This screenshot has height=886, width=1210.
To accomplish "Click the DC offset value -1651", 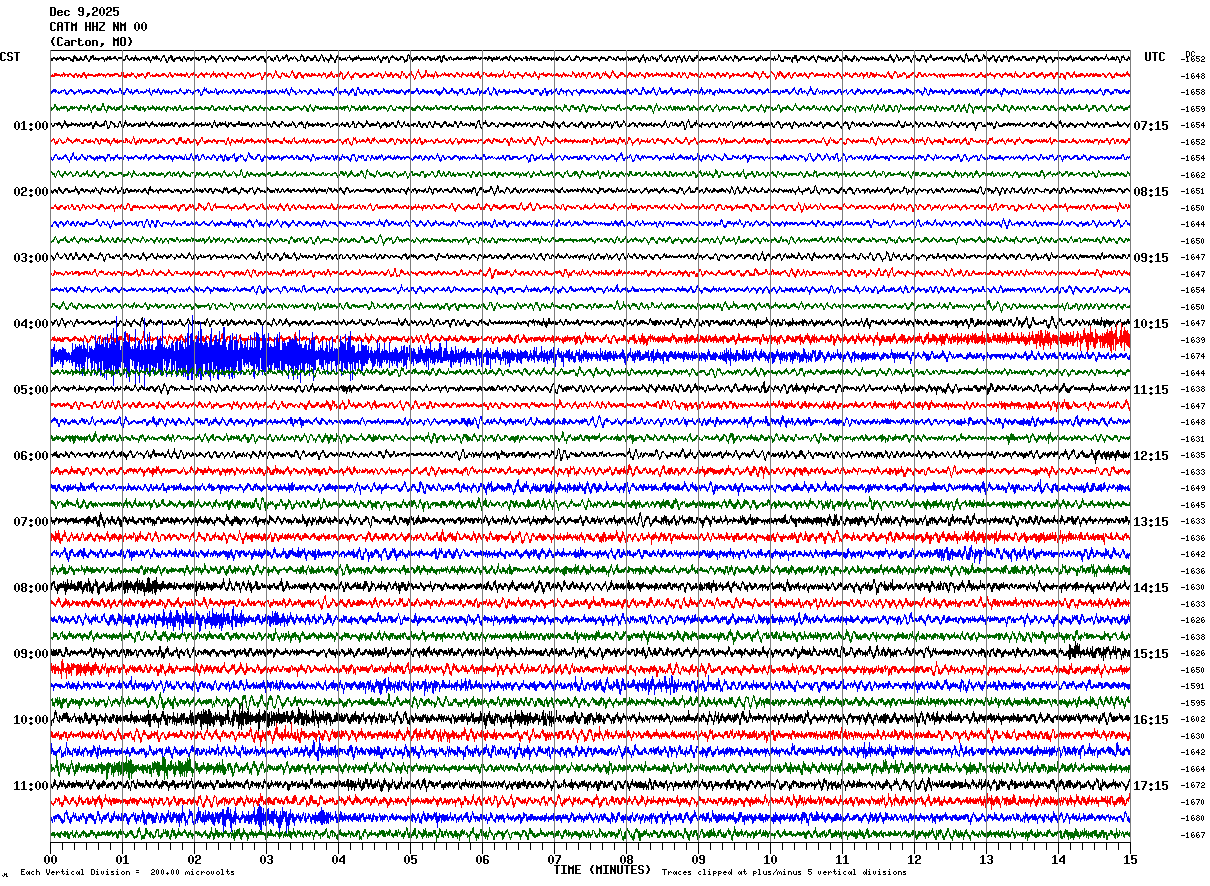I will [x=1193, y=191].
